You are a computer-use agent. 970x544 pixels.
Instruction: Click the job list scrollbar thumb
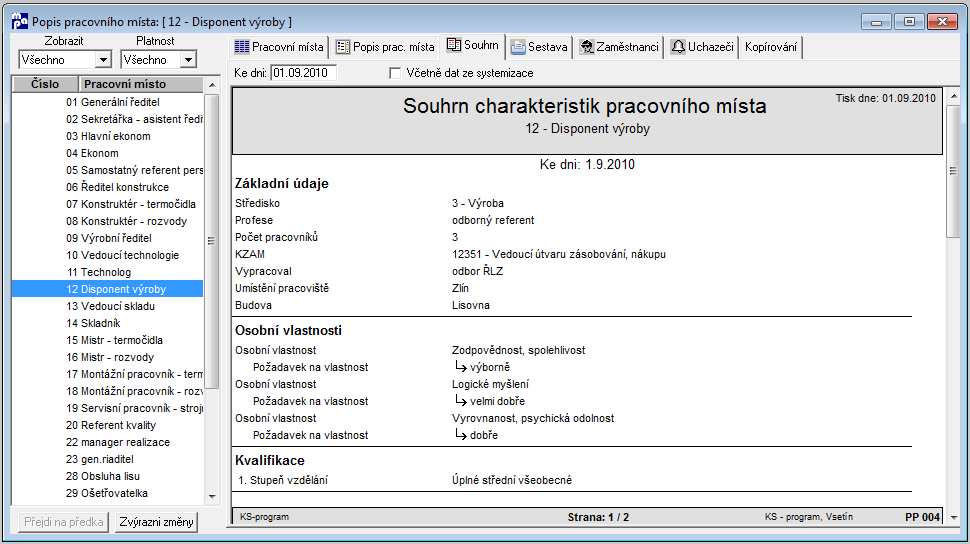click(x=212, y=241)
